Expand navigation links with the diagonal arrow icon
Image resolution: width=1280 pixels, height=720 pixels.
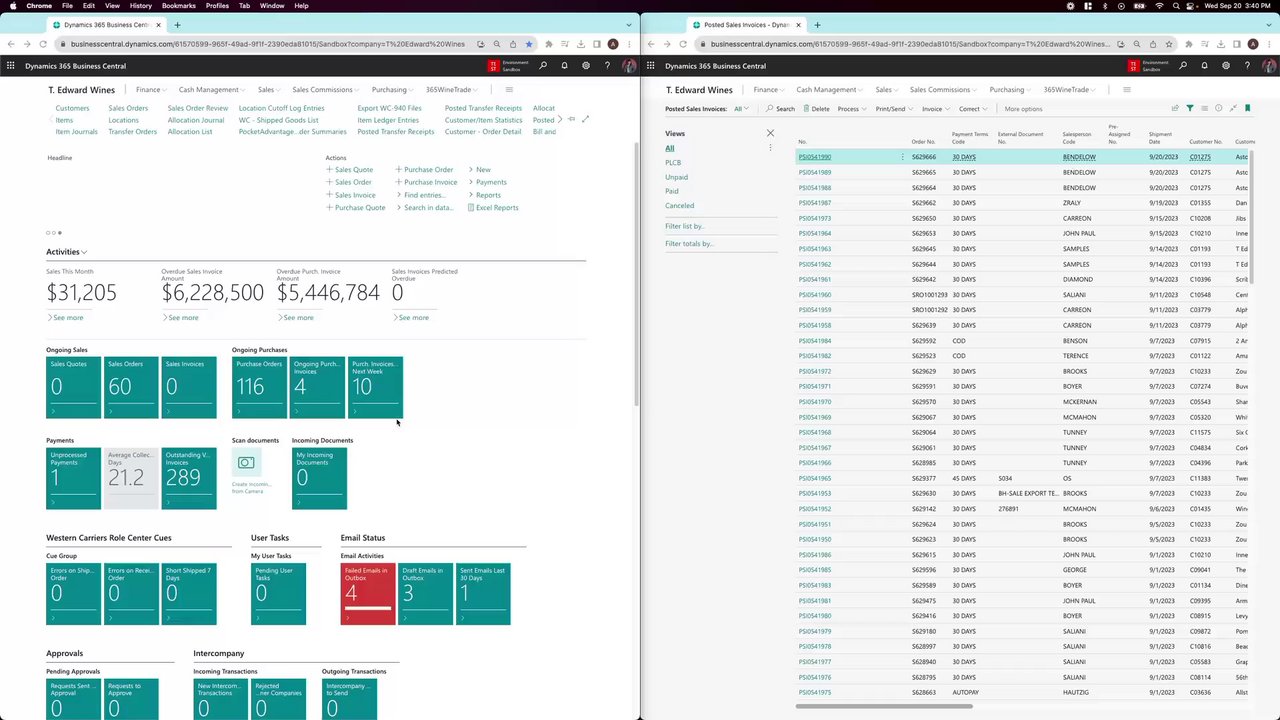point(585,119)
